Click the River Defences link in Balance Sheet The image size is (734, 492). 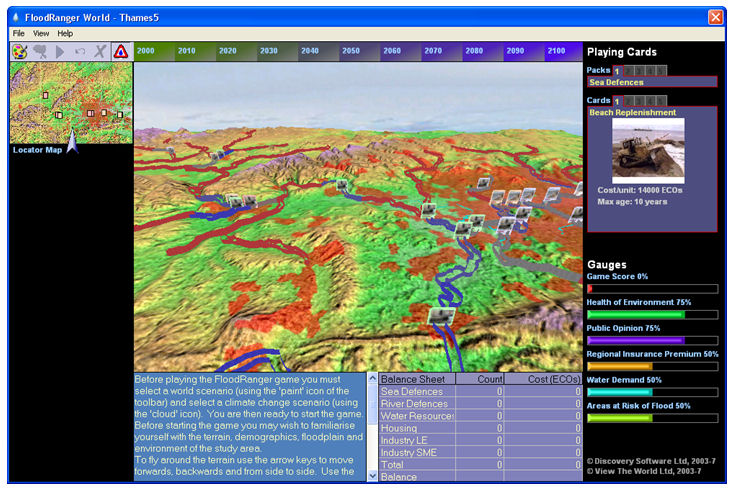[x=413, y=403]
